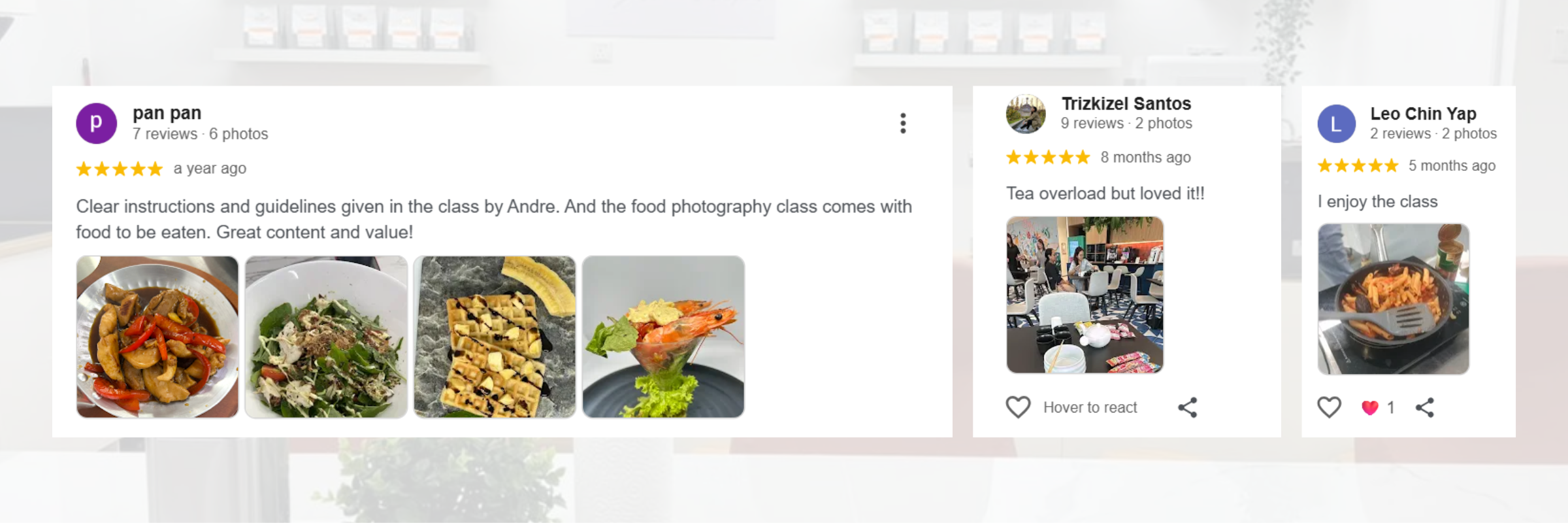Click pan pan's purple avatar

(97, 123)
